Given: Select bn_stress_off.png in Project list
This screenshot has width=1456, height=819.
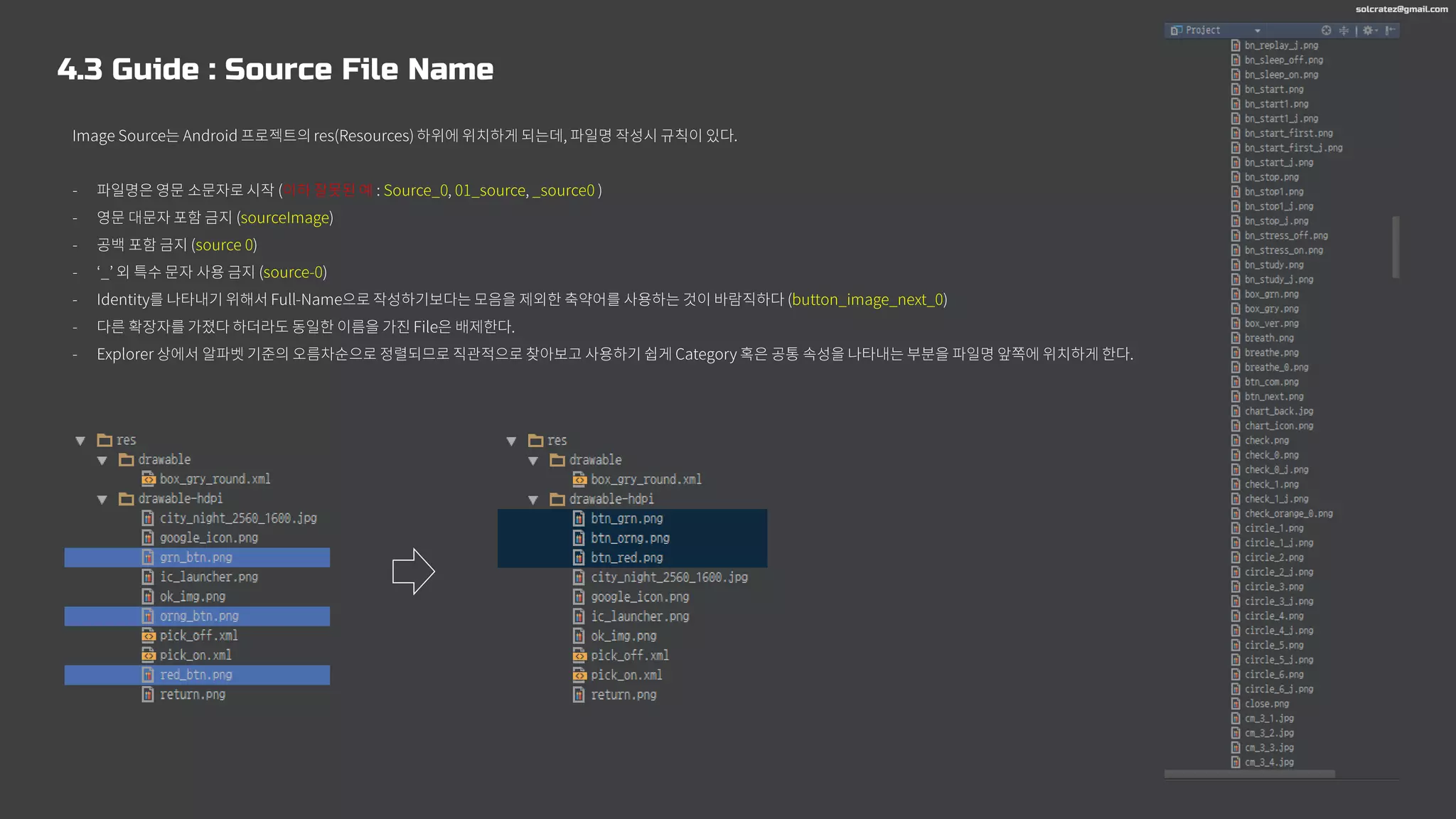Looking at the screenshot, I should [1286, 236].
